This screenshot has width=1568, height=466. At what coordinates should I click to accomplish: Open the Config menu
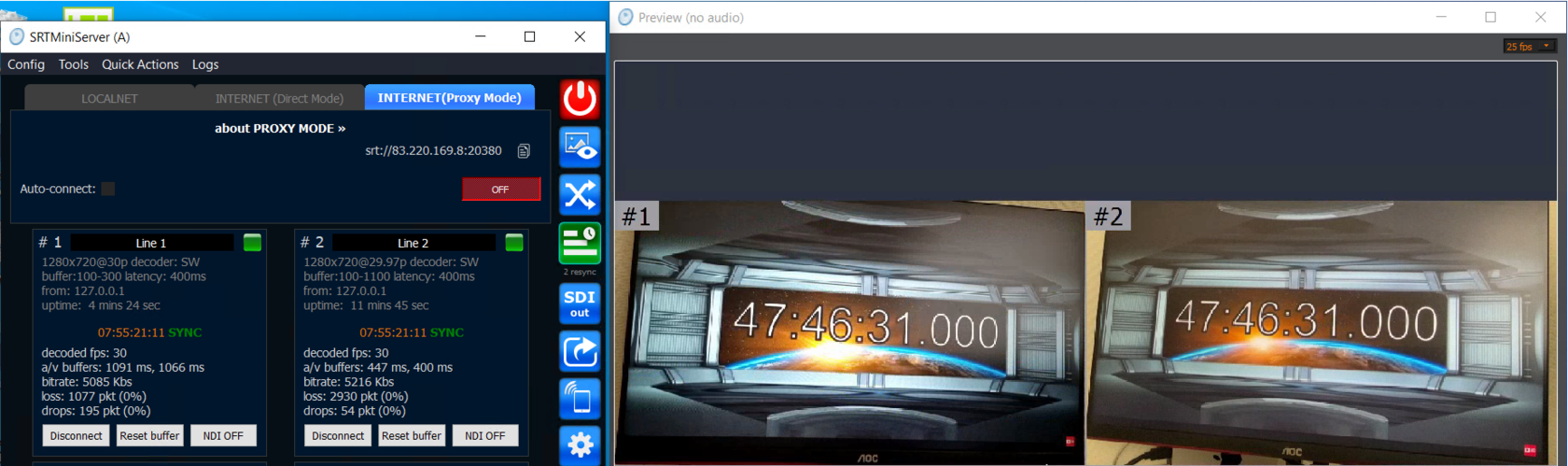26,64
